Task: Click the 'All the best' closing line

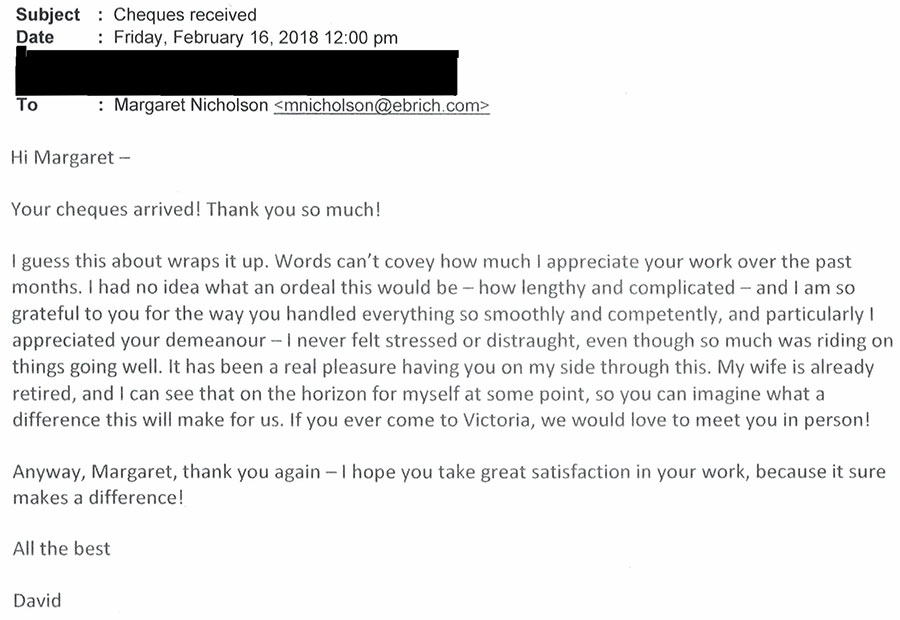Action: [61, 548]
